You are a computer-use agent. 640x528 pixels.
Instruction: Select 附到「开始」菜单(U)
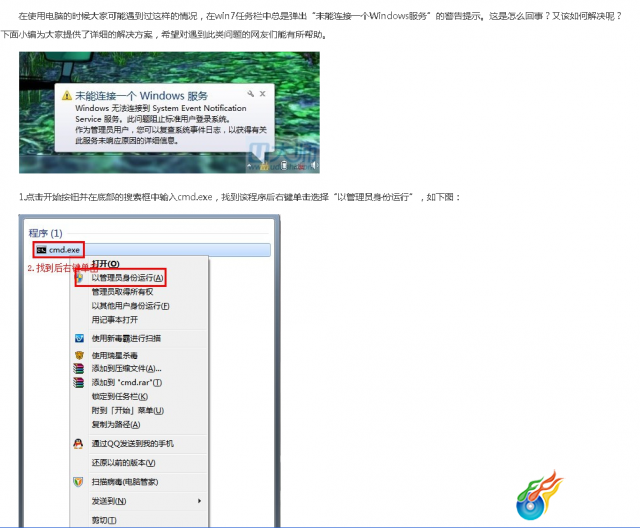(x=128, y=410)
